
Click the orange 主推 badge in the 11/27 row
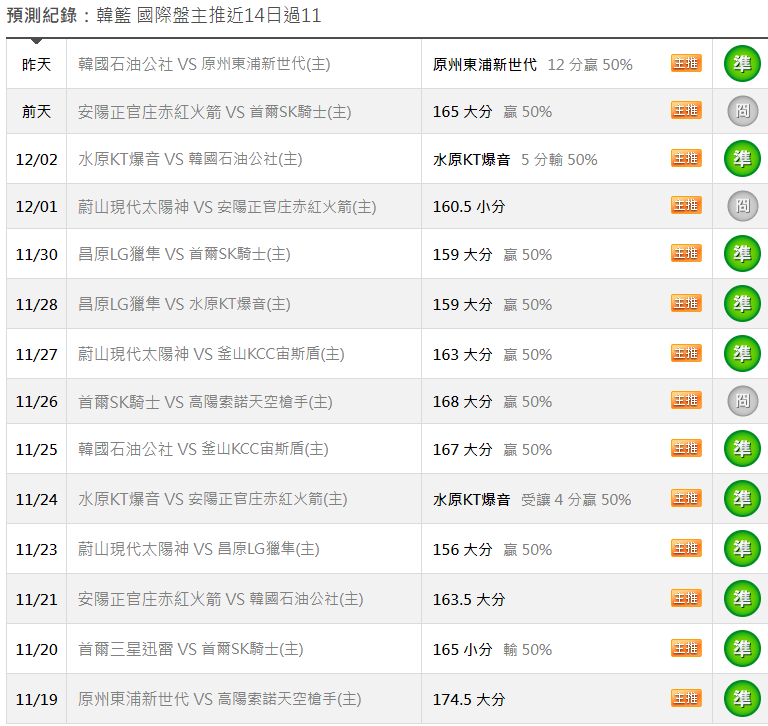click(x=686, y=353)
